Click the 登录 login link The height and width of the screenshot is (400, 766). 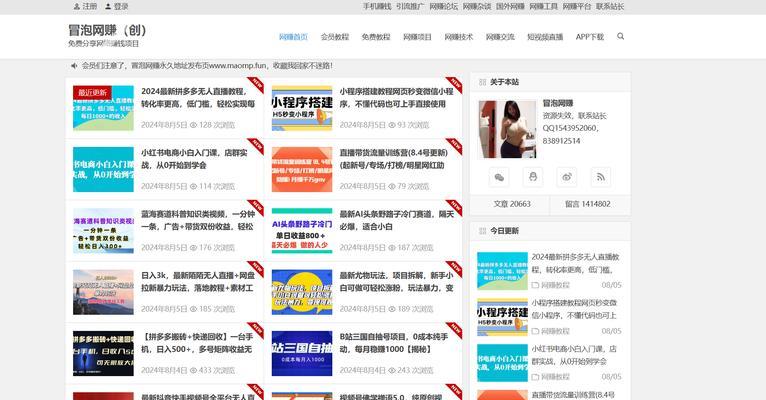point(121,6)
